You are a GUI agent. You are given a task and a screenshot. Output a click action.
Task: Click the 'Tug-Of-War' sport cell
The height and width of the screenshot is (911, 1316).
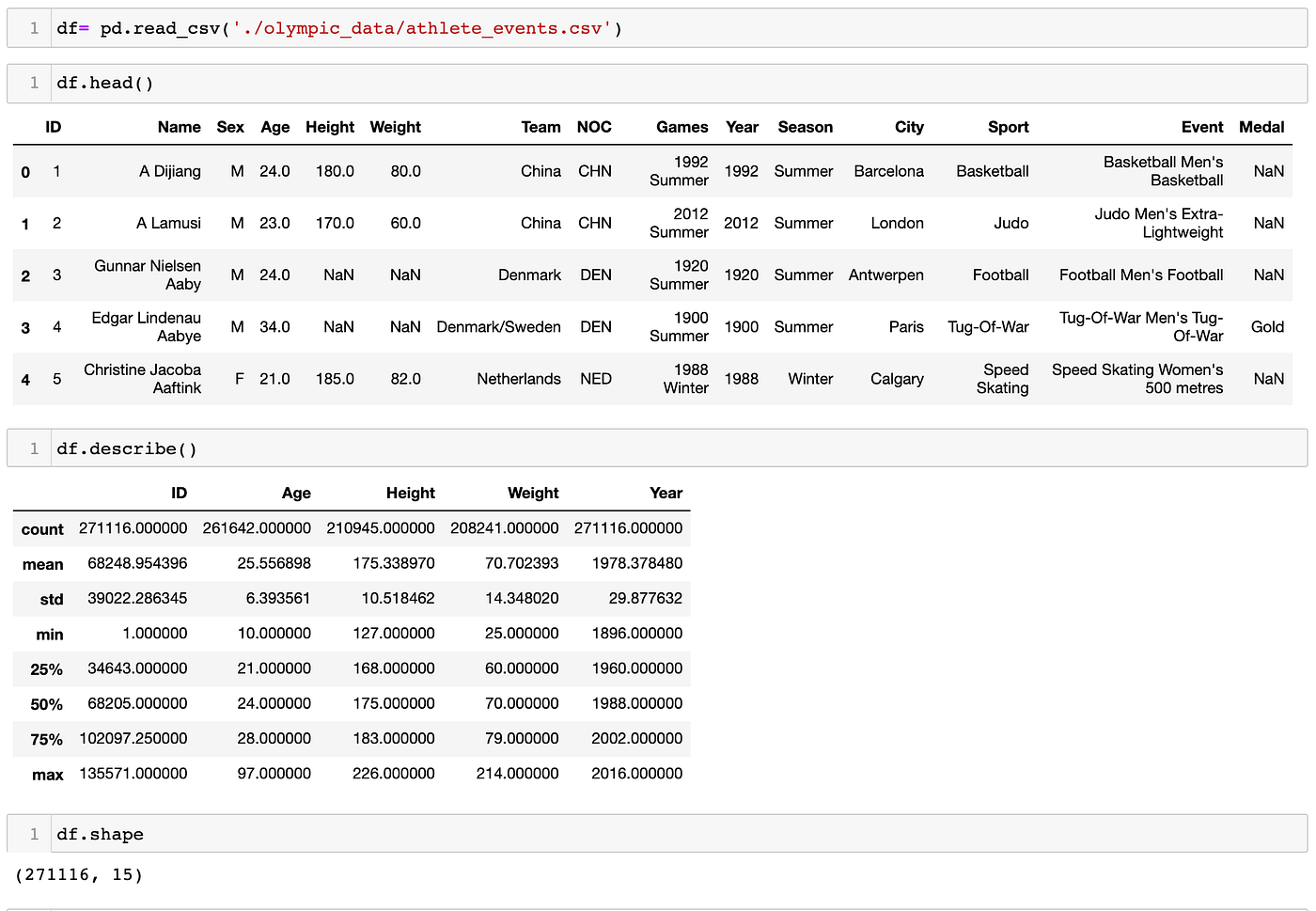[988, 326]
